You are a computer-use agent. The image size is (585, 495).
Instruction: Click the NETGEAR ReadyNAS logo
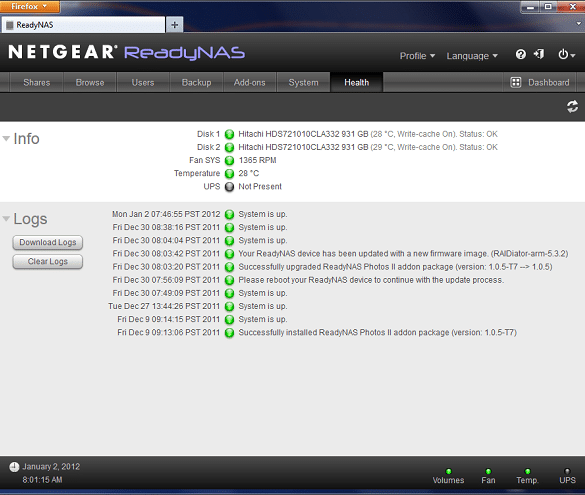pos(126,52)
